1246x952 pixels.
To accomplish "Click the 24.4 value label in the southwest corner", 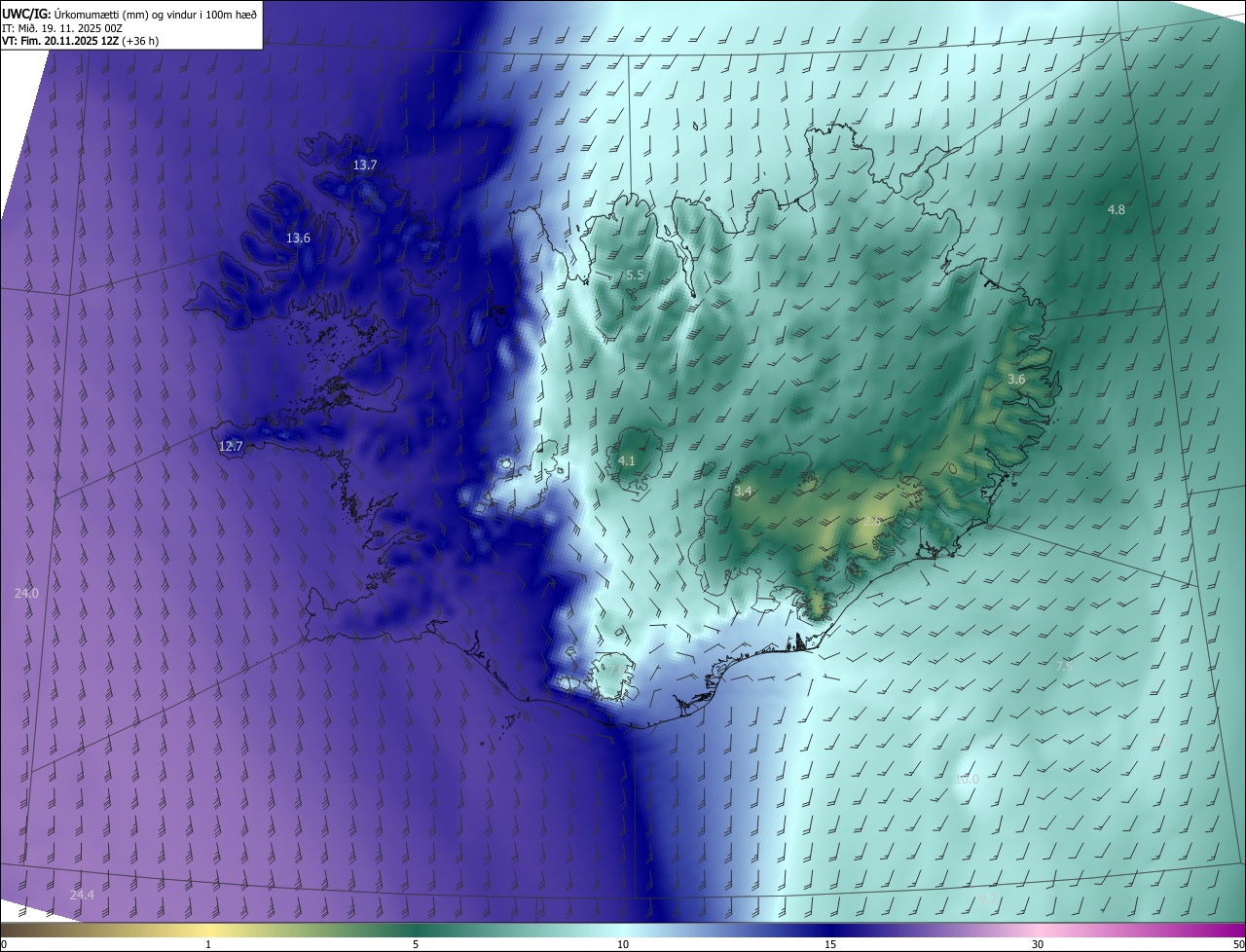I will (82, 895).
